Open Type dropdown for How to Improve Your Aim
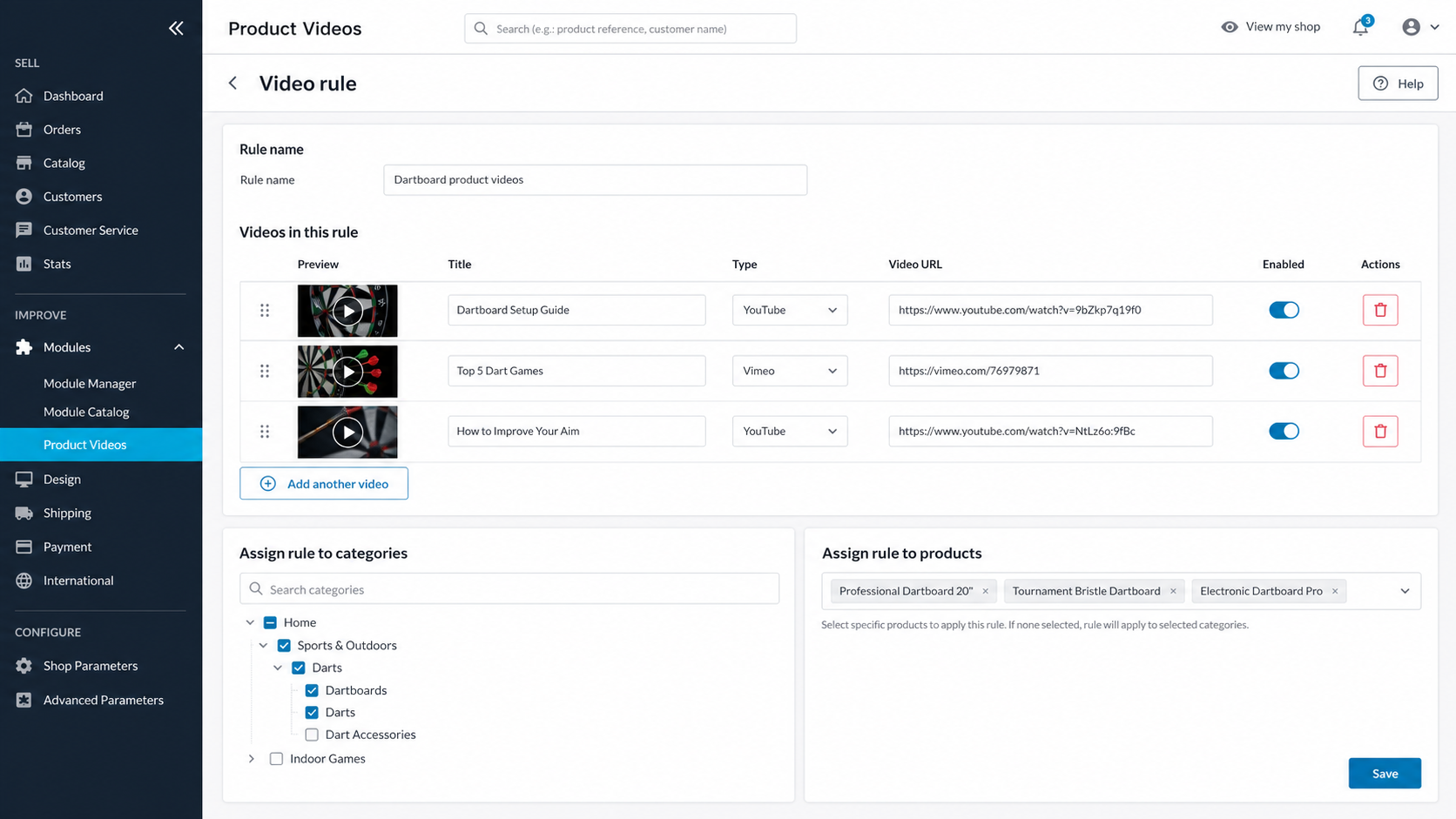The width and height of the screenshot is (1456, 819). click(x=790, y=431)
